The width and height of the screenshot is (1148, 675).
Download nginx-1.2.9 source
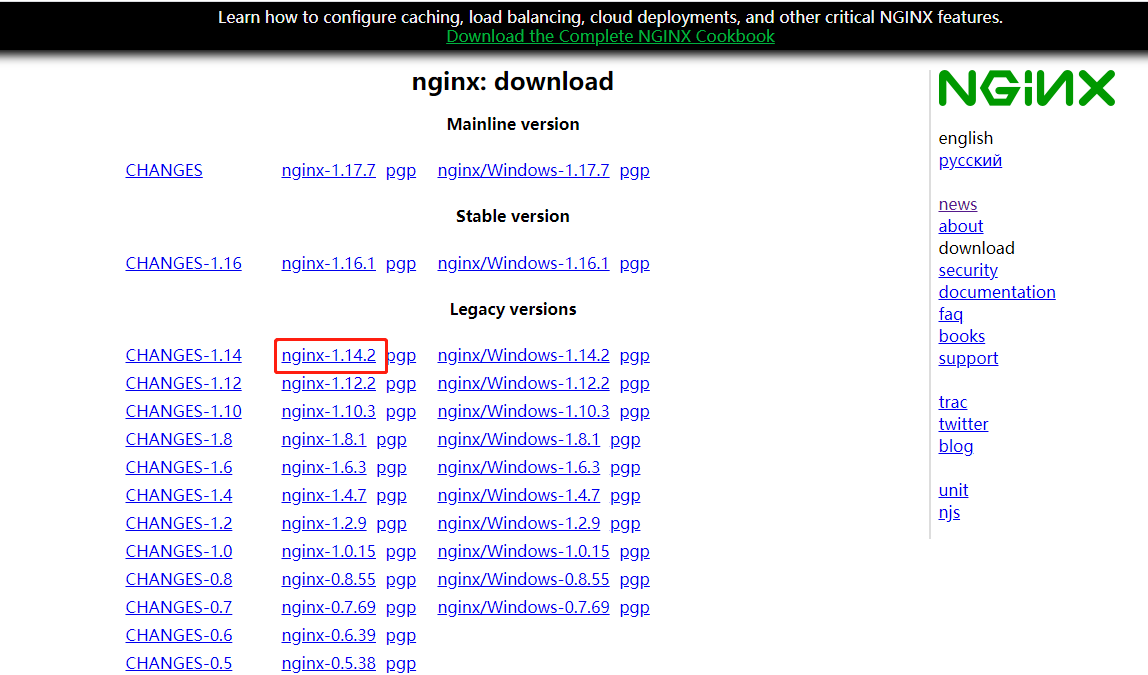click(324, 523)
